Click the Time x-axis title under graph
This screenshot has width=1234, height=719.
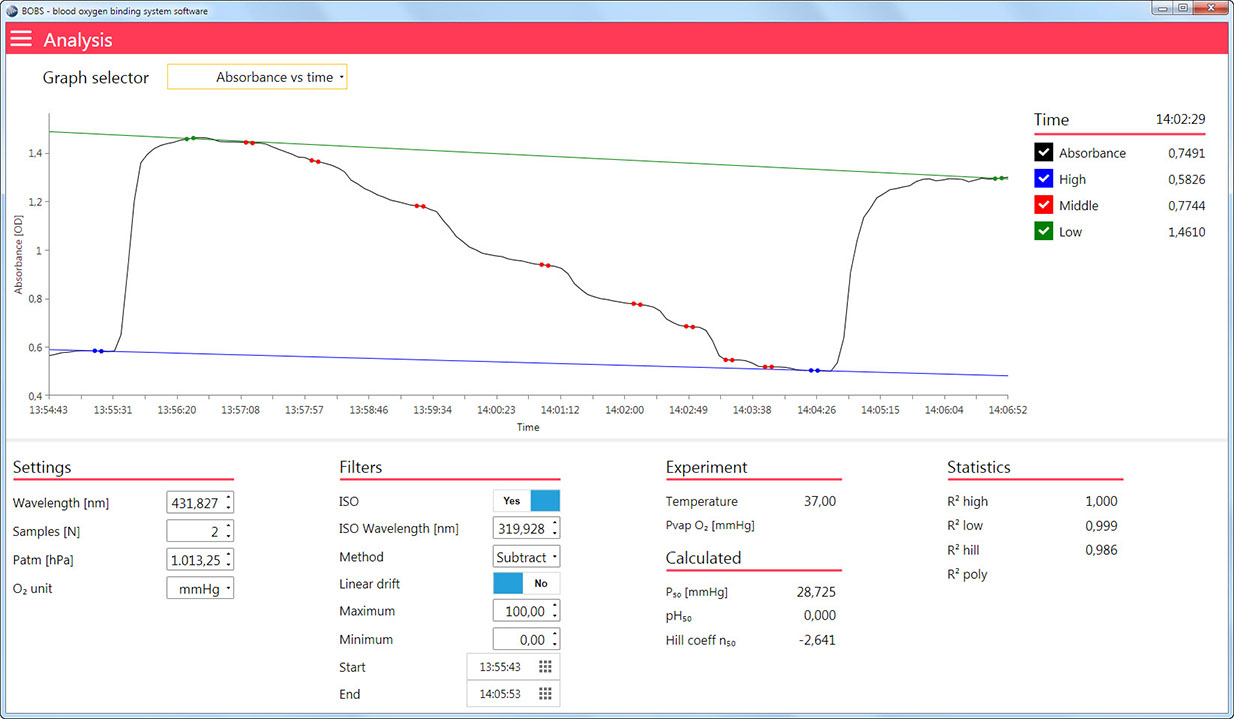click(528, 427)
